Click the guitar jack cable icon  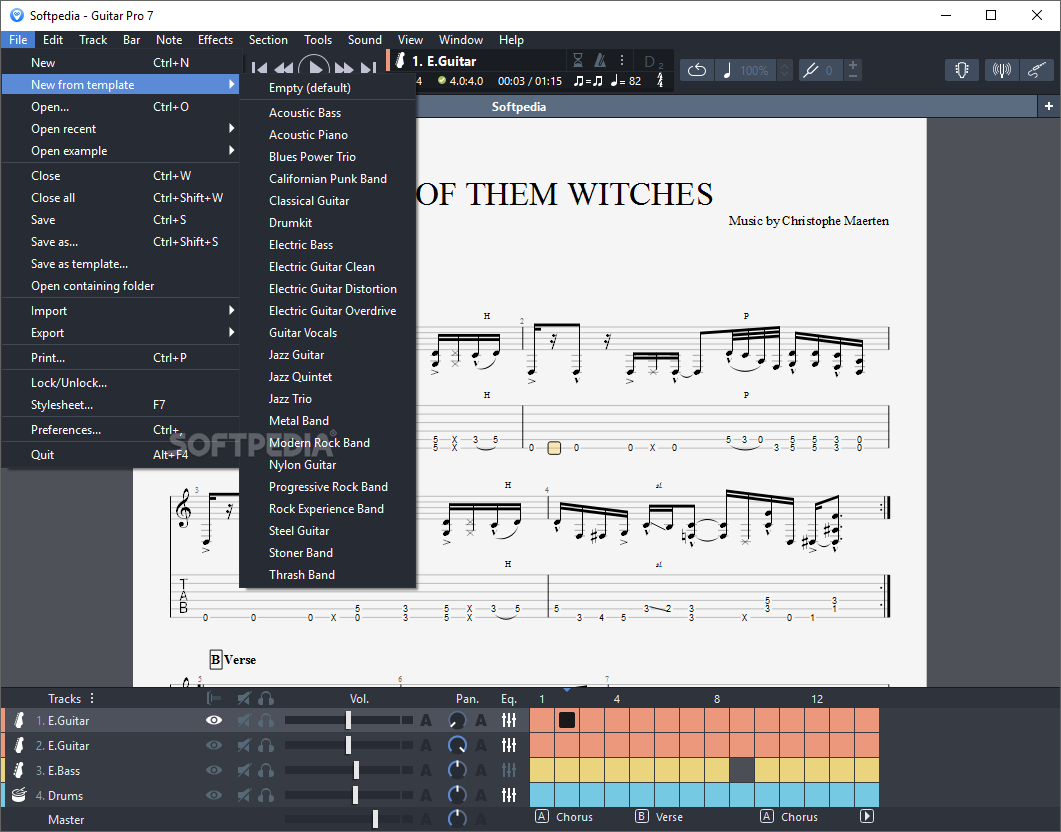pyautogui.click(x=1037, y=70)
